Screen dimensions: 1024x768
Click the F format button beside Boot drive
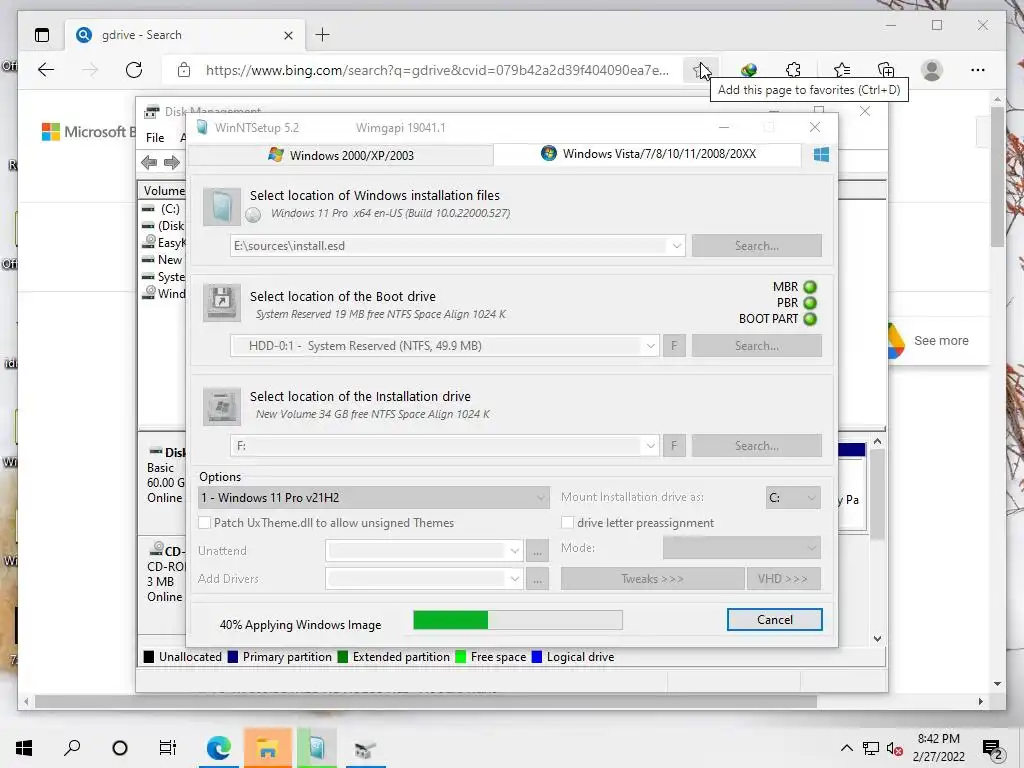(x=674, y=346)
